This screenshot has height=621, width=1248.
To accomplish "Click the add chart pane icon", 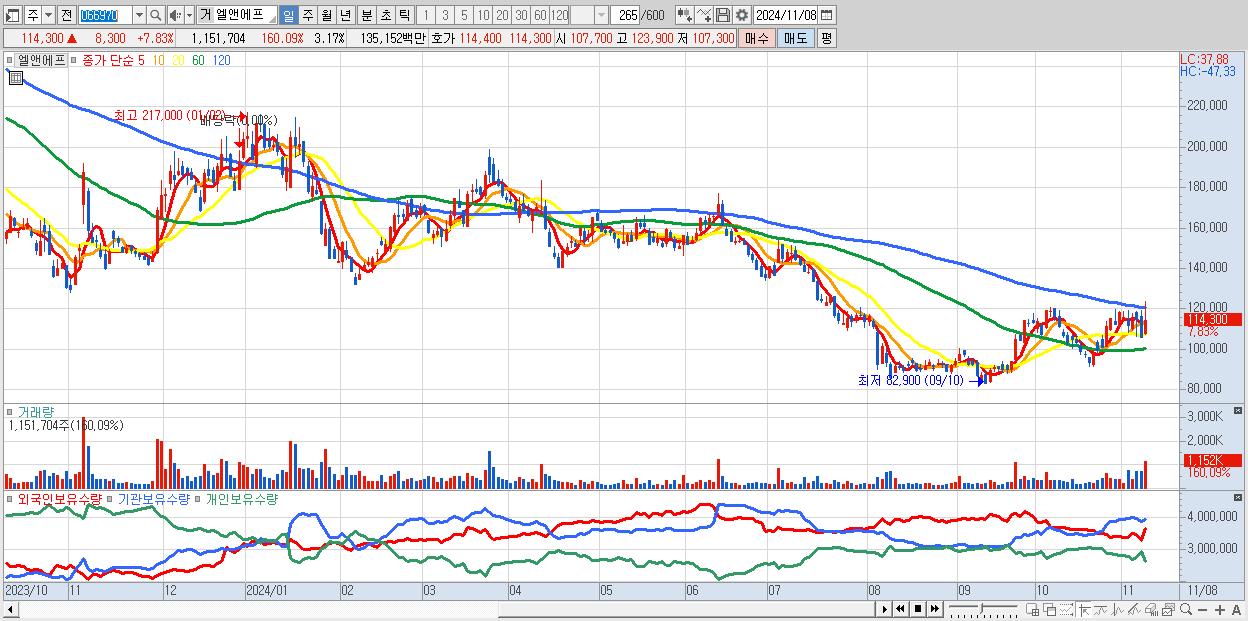I will pos(1033,609).
